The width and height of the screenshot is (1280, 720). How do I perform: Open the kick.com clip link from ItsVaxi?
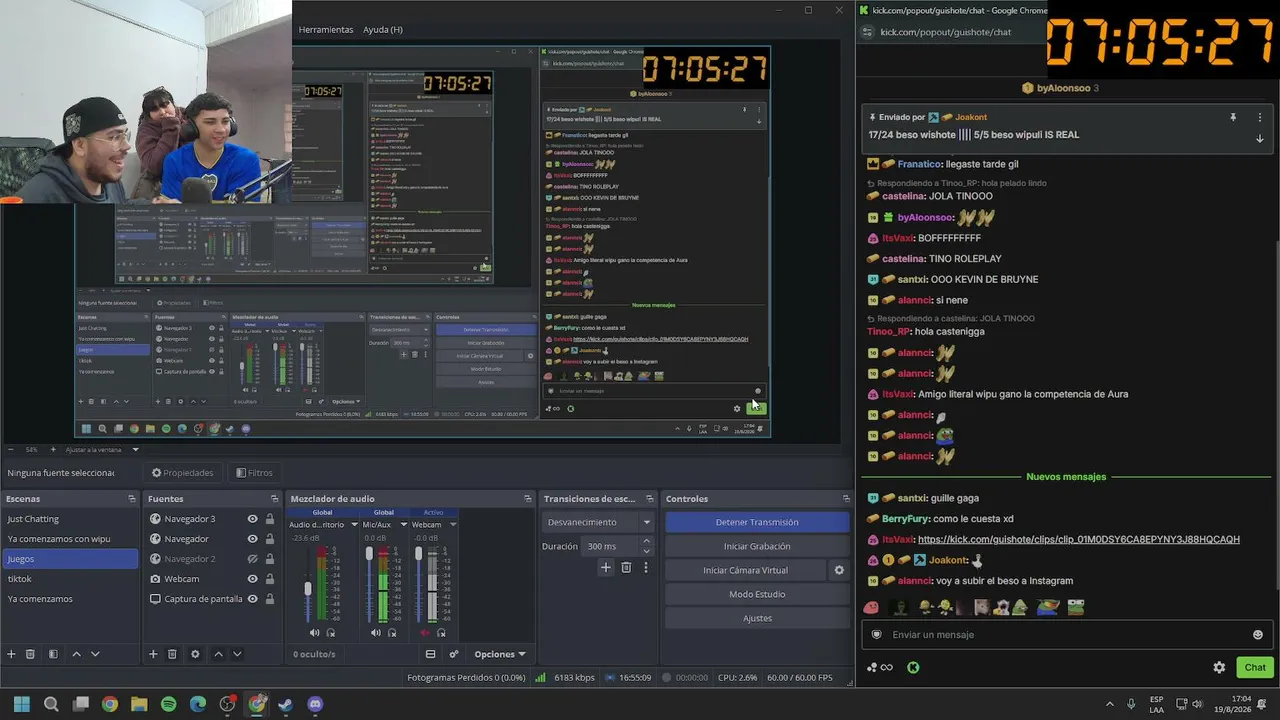tap(1079, 539)
